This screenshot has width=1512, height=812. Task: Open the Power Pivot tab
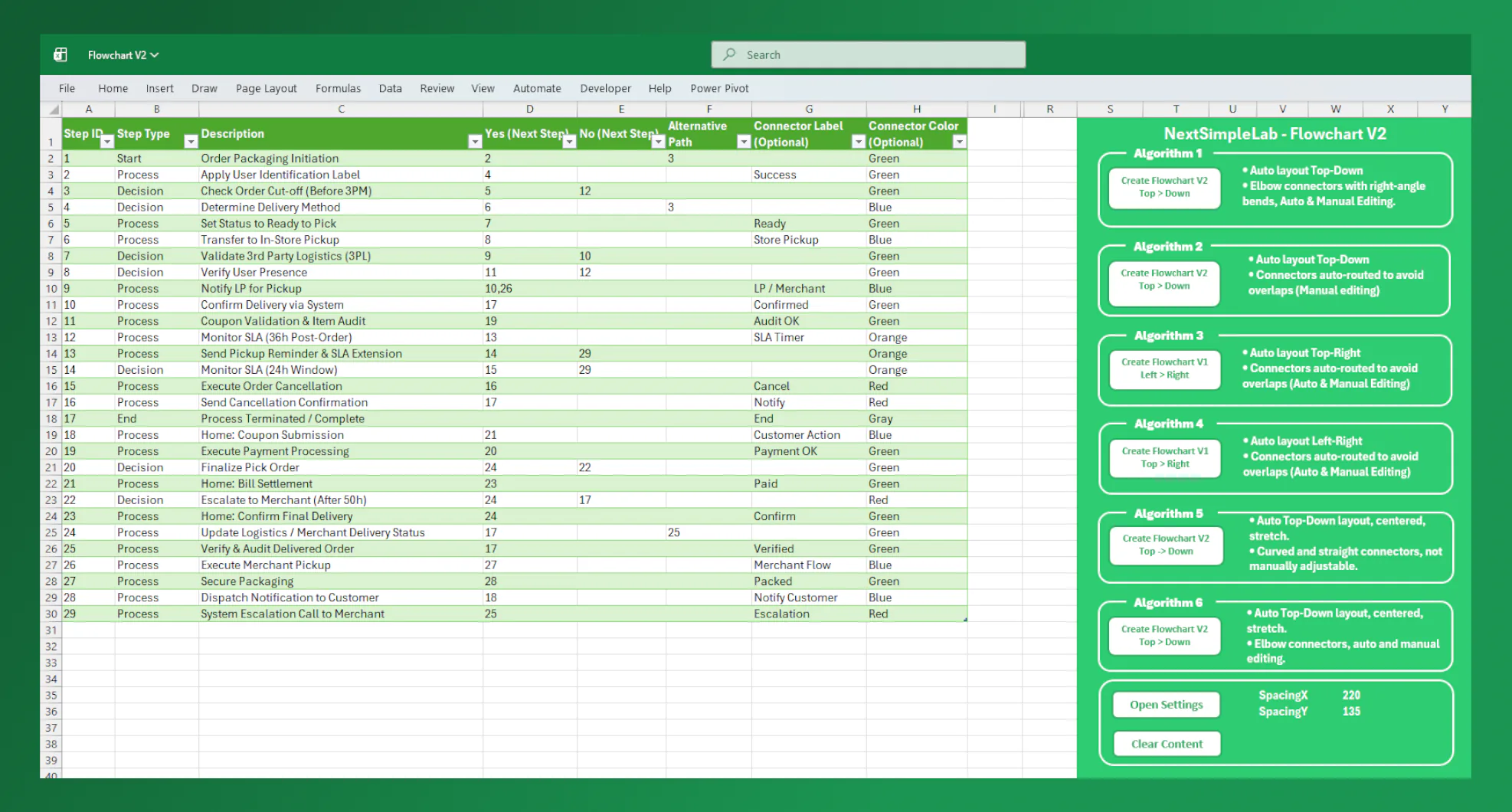(x=718, y=88)
